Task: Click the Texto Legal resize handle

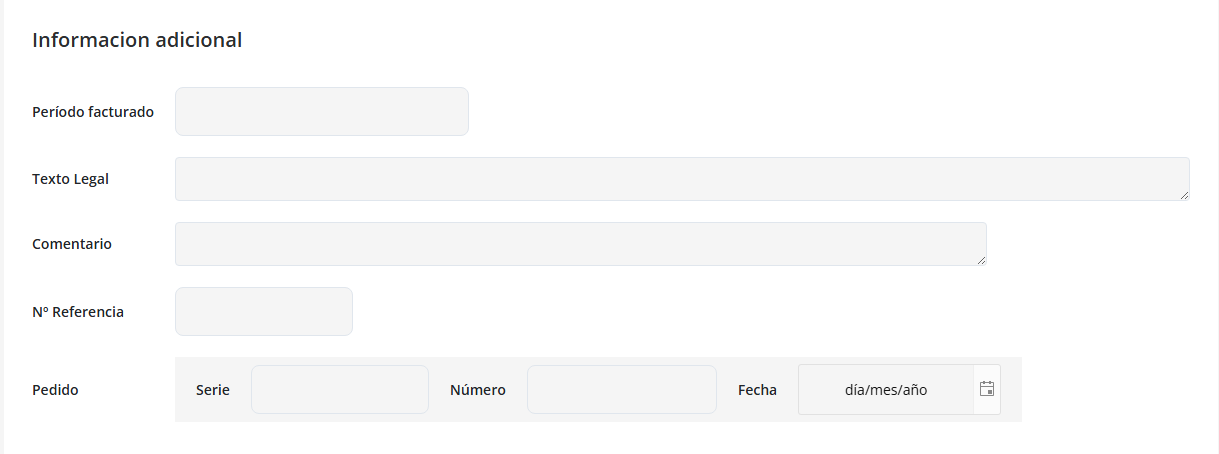Action: pyautogui.click(x=1184, y=195)
